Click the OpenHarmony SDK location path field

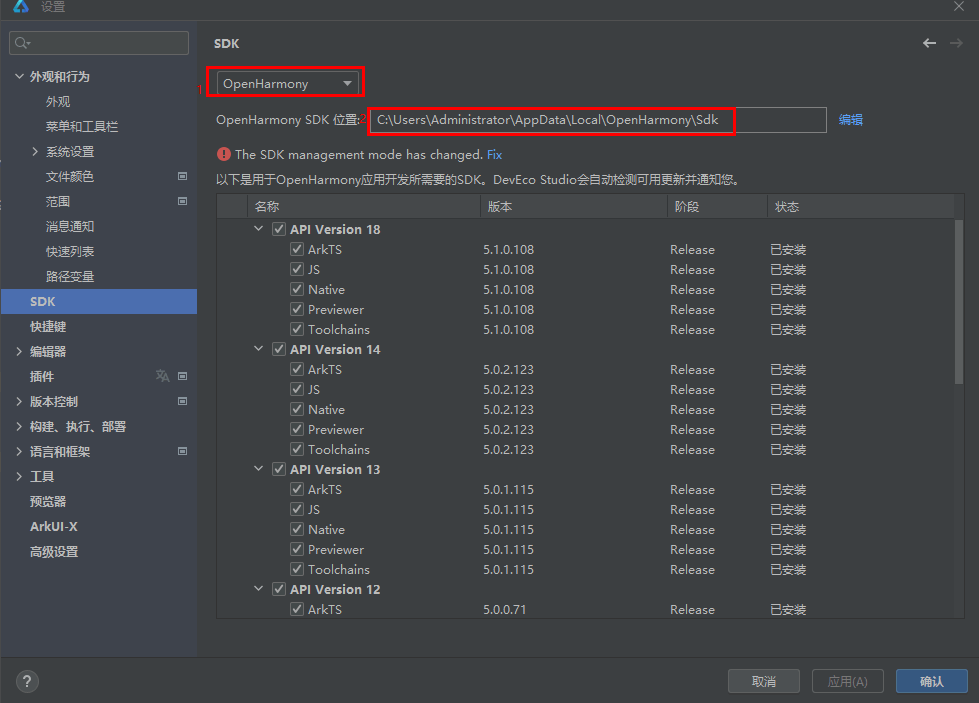point(598,120)
